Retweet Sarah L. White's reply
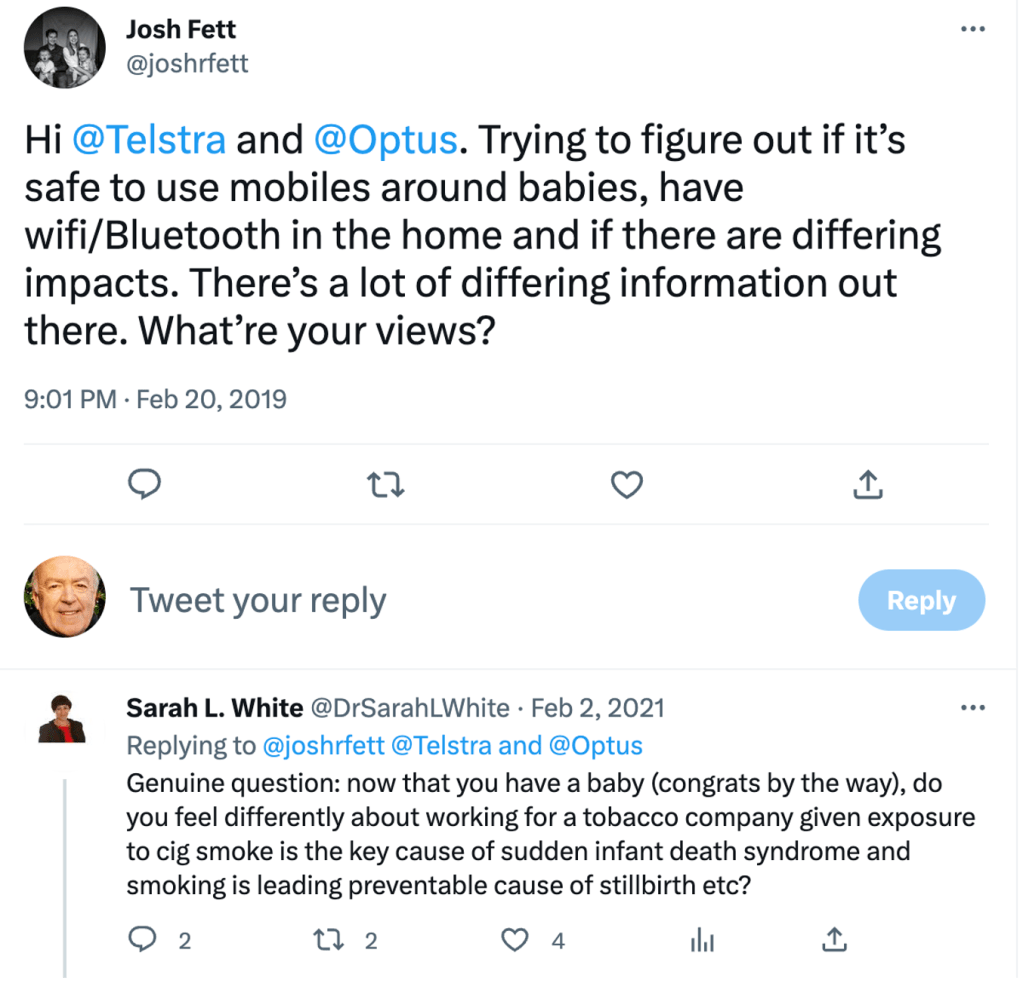1023x993 pixels. (x=327, y=940)
